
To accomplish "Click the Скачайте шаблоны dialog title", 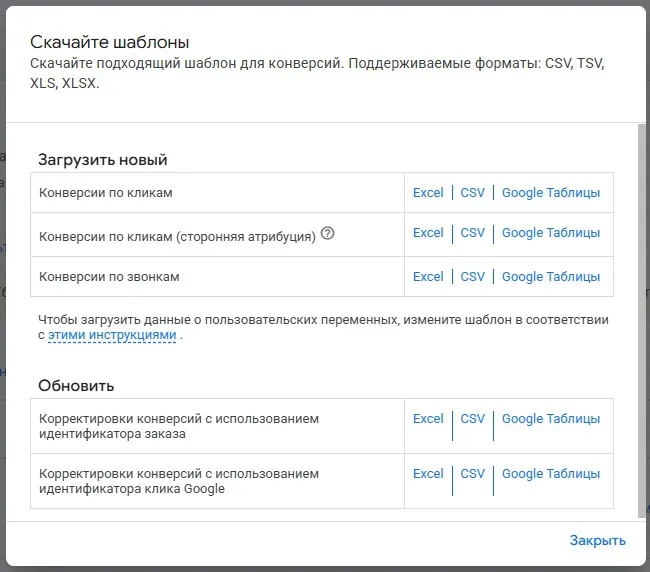I will click(109, 42).
